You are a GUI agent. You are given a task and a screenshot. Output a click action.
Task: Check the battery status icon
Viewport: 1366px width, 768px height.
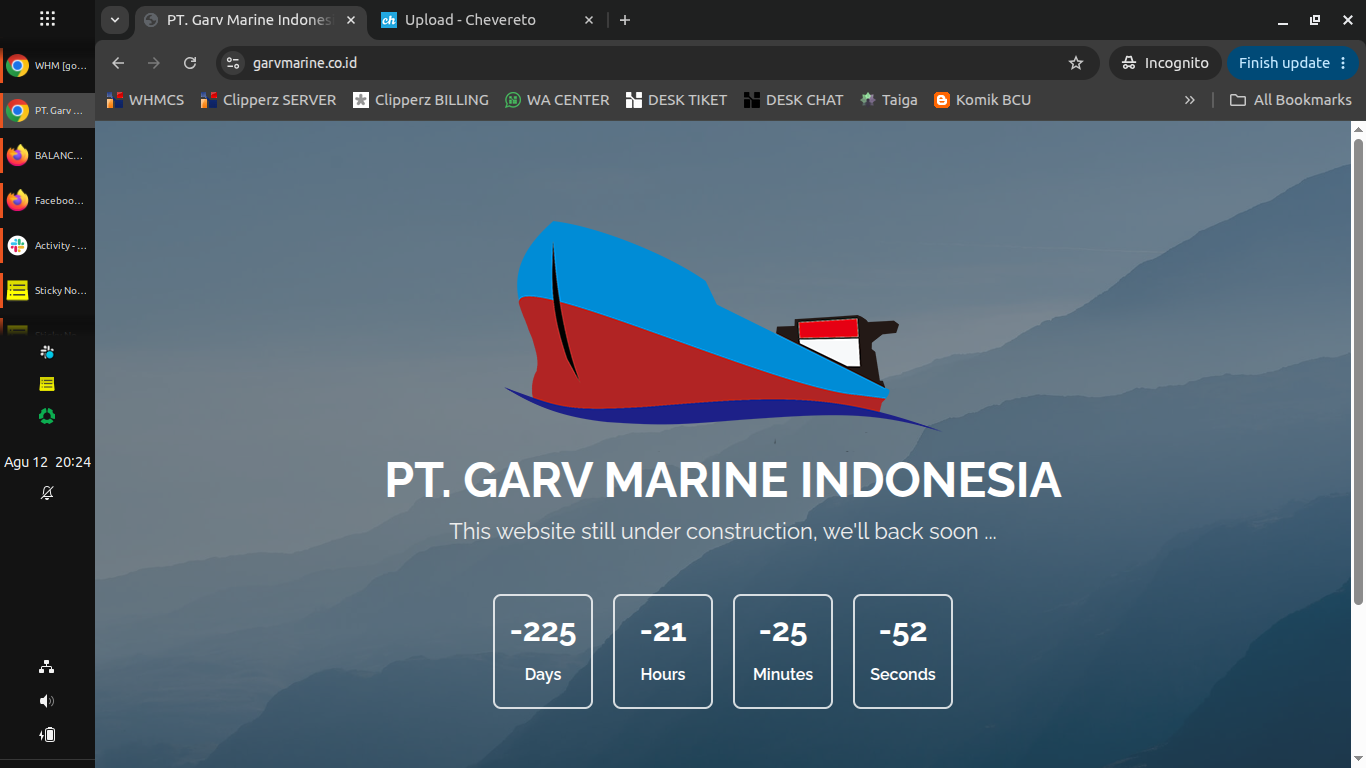coord(47,735)
